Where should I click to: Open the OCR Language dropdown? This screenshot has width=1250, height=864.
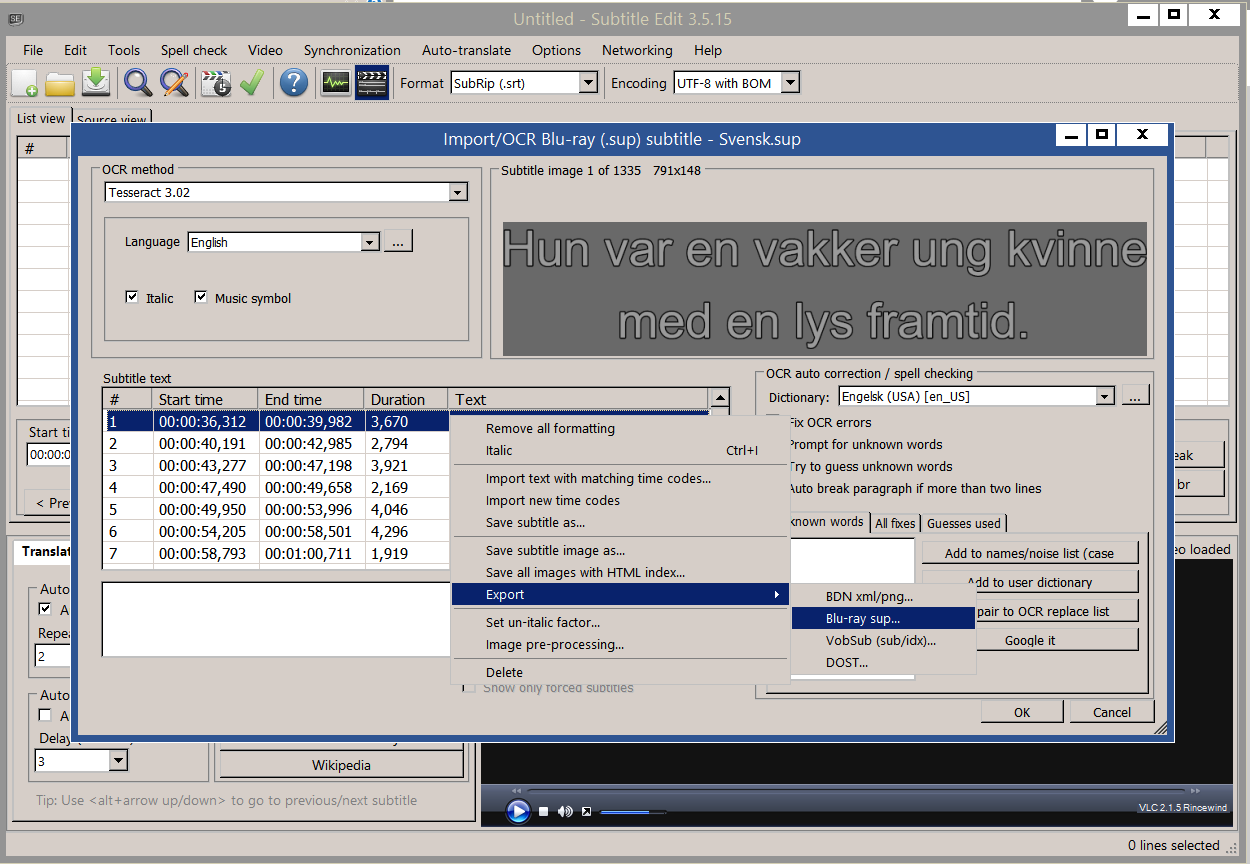[x=369, y=242]
